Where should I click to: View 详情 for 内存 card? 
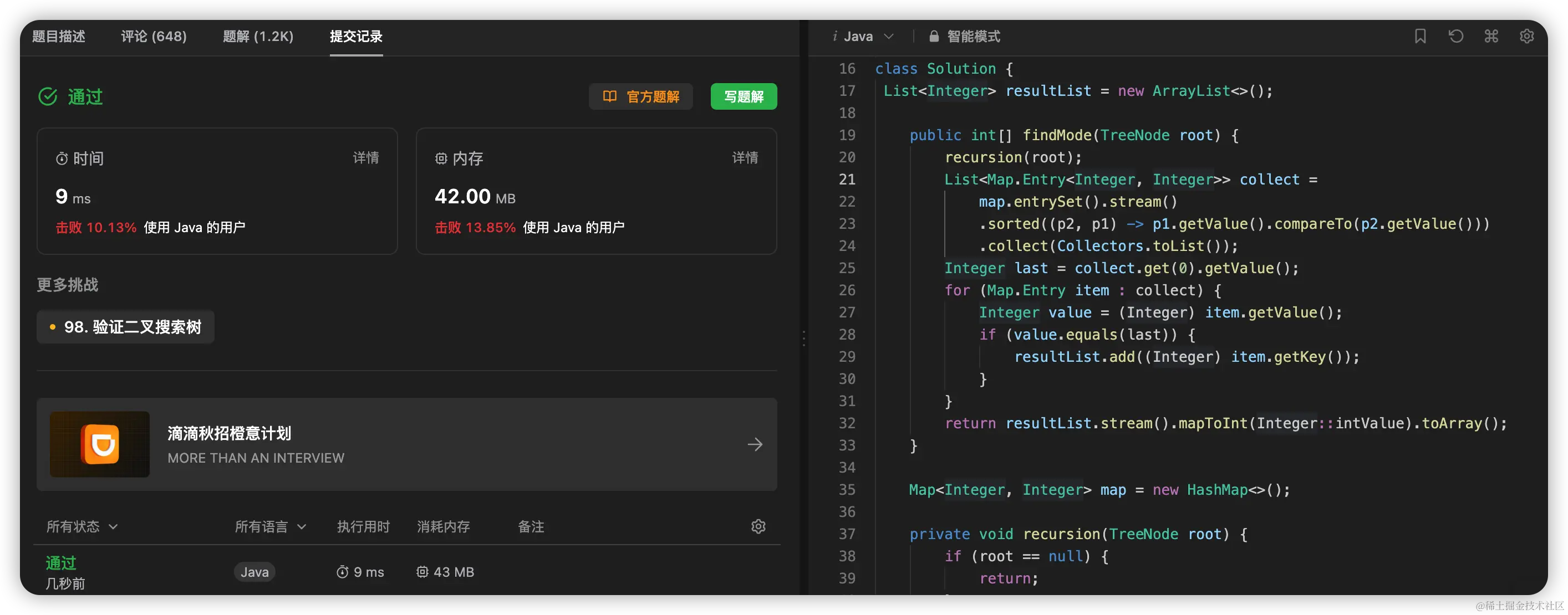[x=745, y=158]
